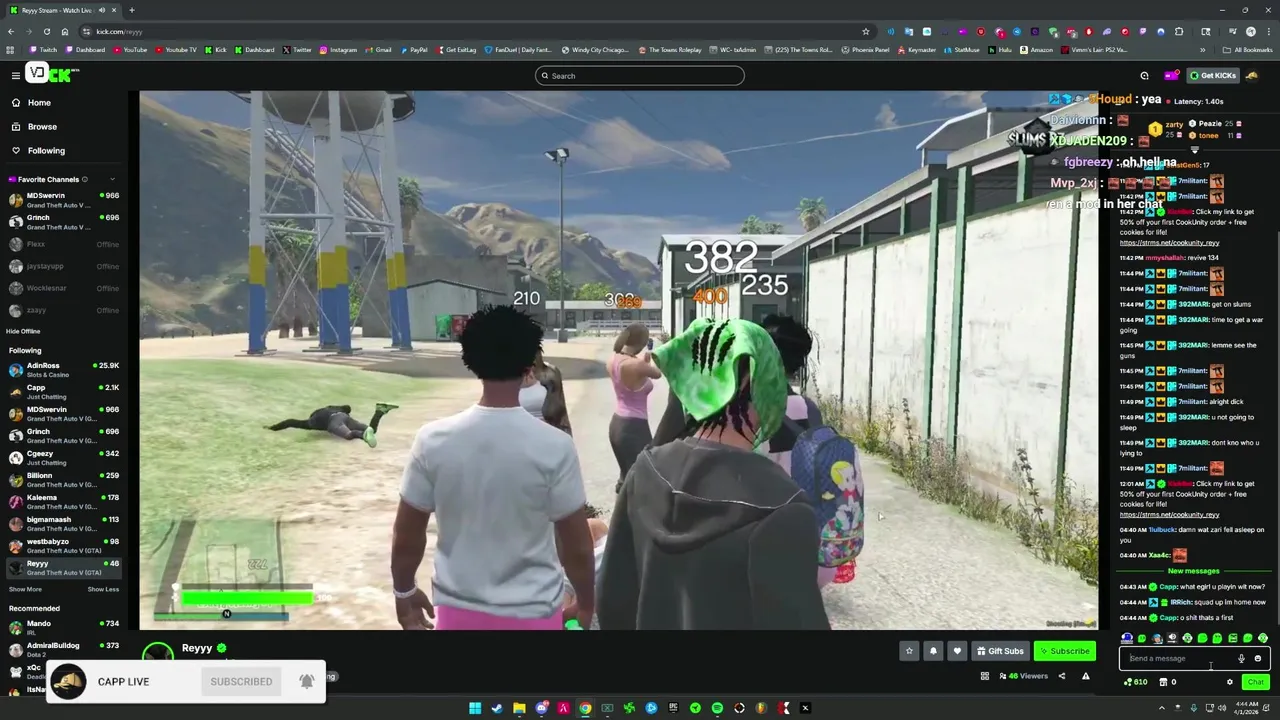Click the heart follow button

957,651
